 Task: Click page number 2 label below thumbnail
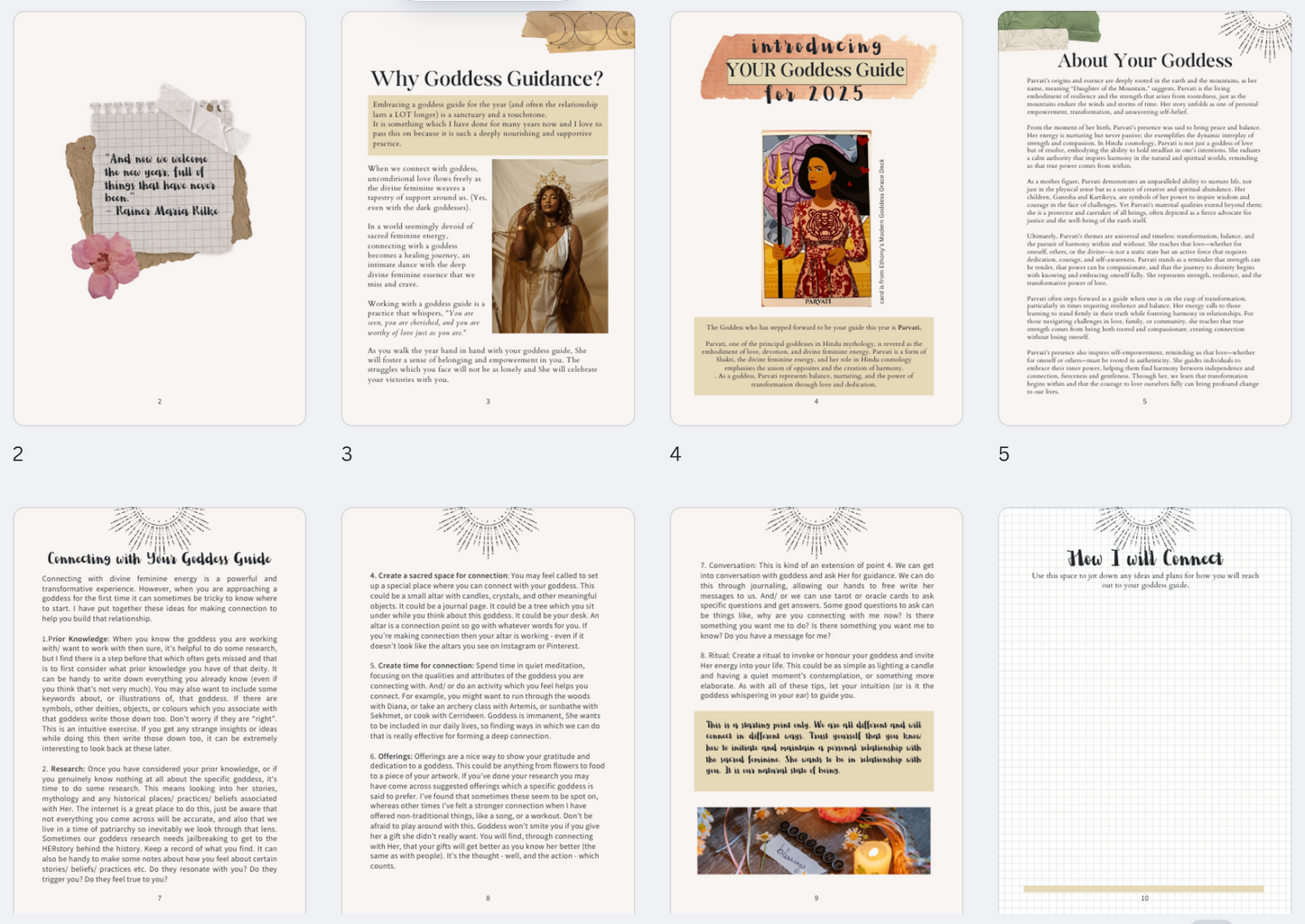pyautogui.click(x=18, y=454)
